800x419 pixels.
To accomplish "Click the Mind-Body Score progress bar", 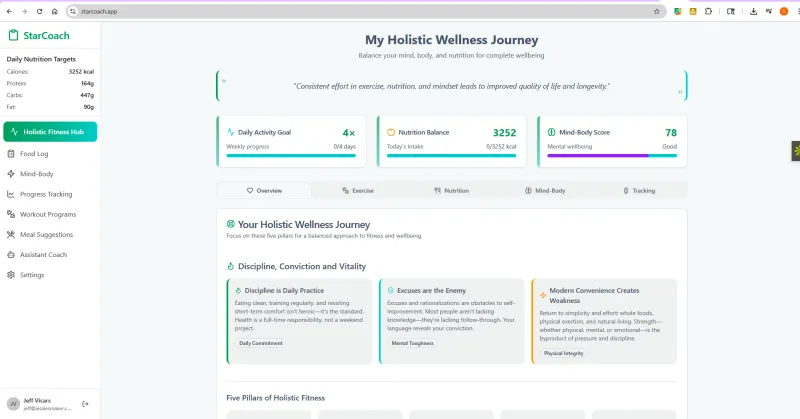I will click(612, 156).
